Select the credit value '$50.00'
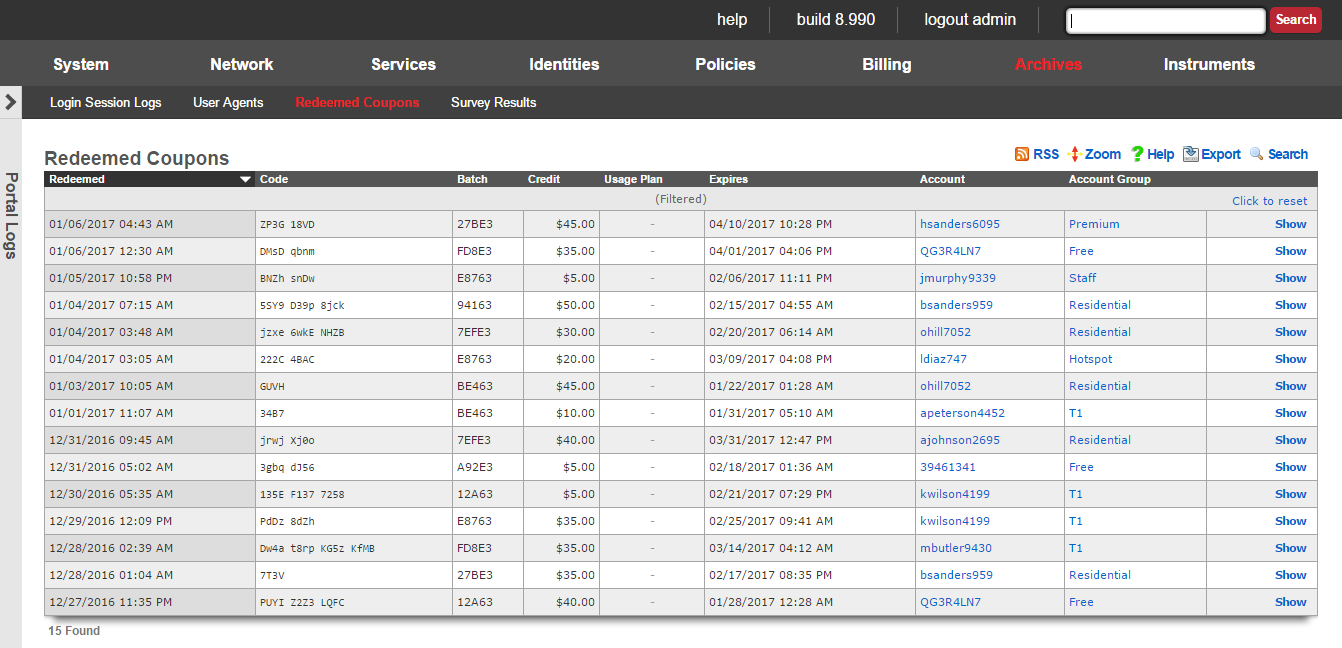This screenshot has width=1342, height=648. pos(576,305)
